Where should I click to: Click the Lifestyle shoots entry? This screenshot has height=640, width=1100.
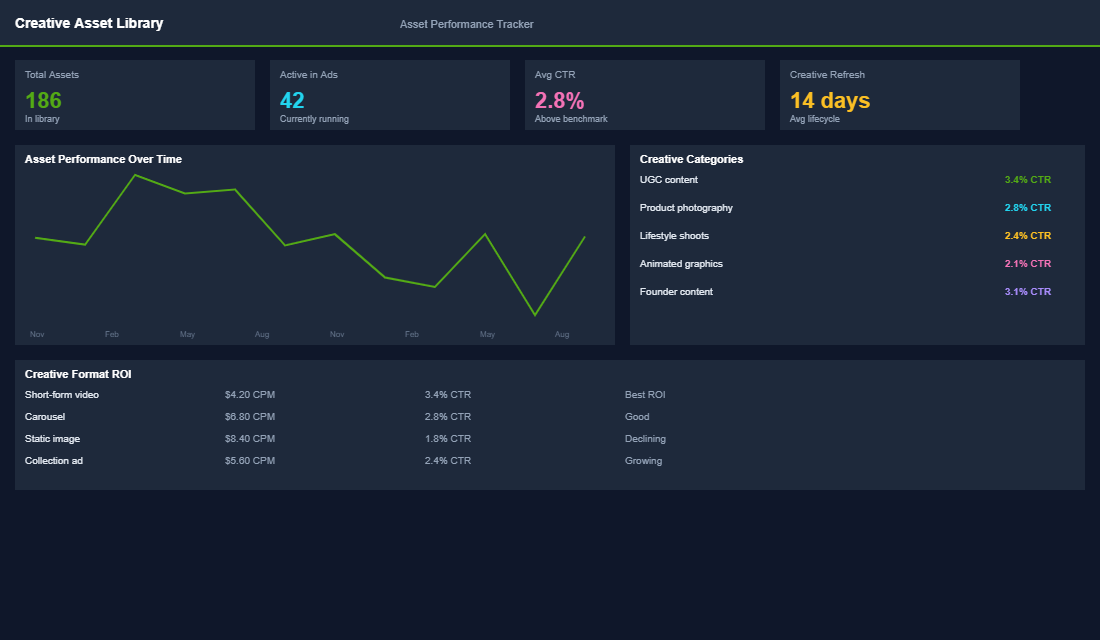pyautogui.click(x=675, y=236)
